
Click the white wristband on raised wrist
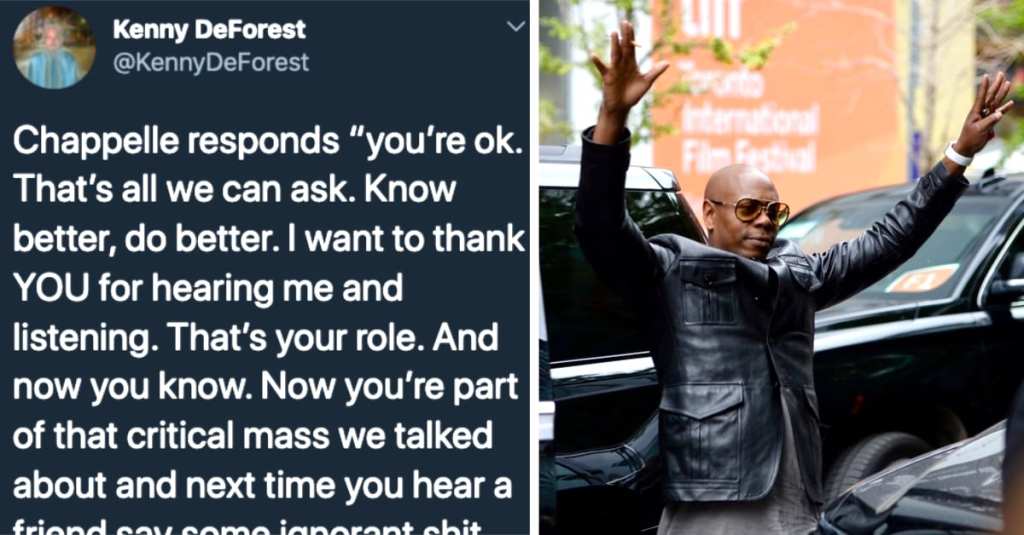(957, 155)
